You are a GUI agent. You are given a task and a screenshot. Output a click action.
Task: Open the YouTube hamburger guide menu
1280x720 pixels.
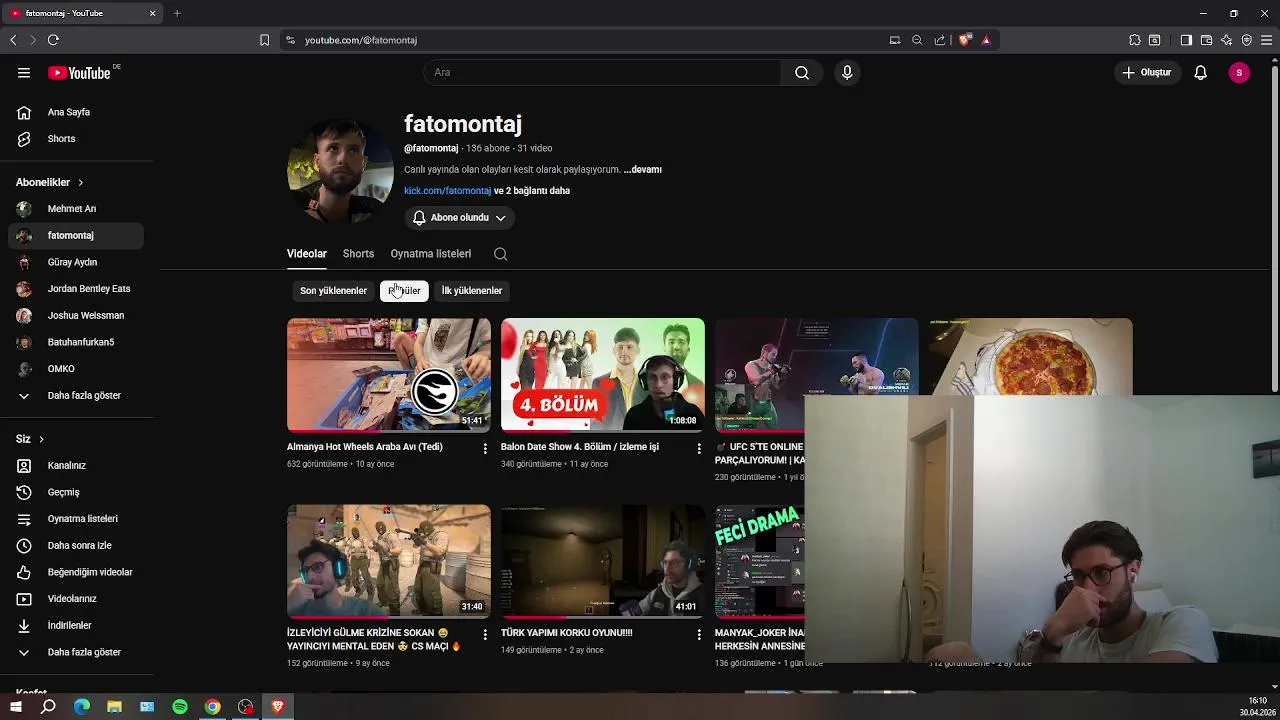point(24,72)
